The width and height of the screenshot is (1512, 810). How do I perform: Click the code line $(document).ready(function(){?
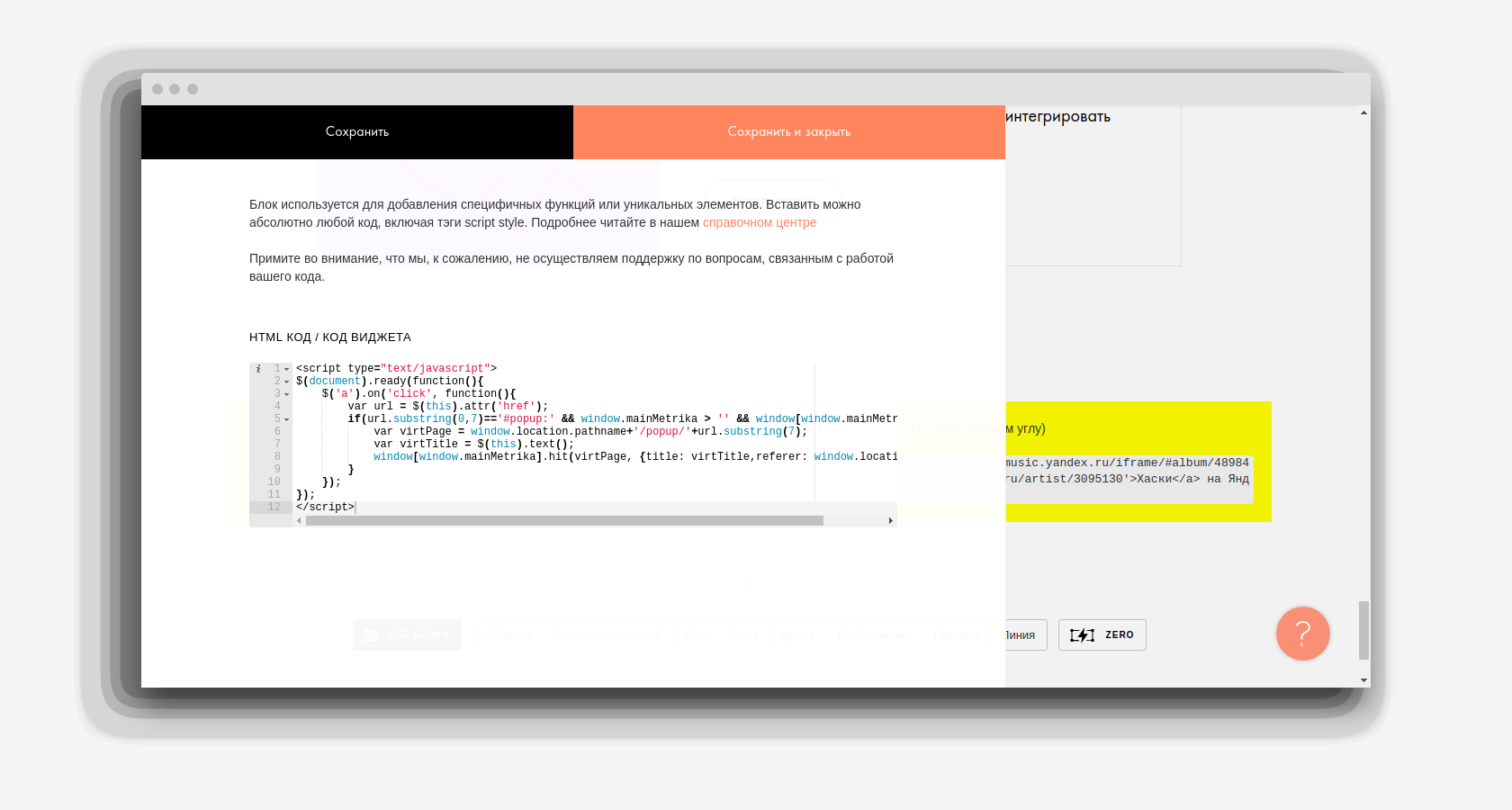tap(390, 382)
